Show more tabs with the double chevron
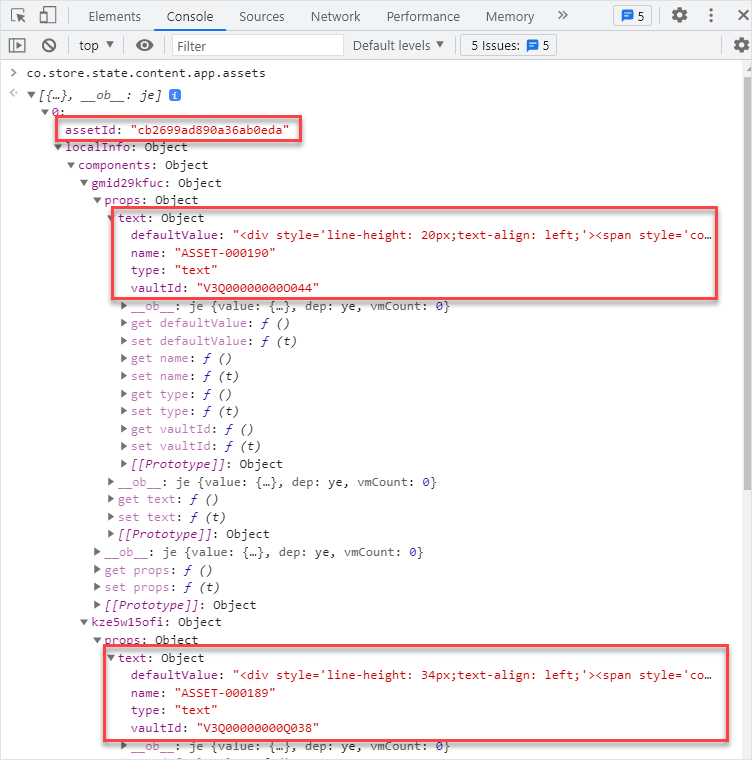Screen dimensions: 752x760 click(562, 16)
